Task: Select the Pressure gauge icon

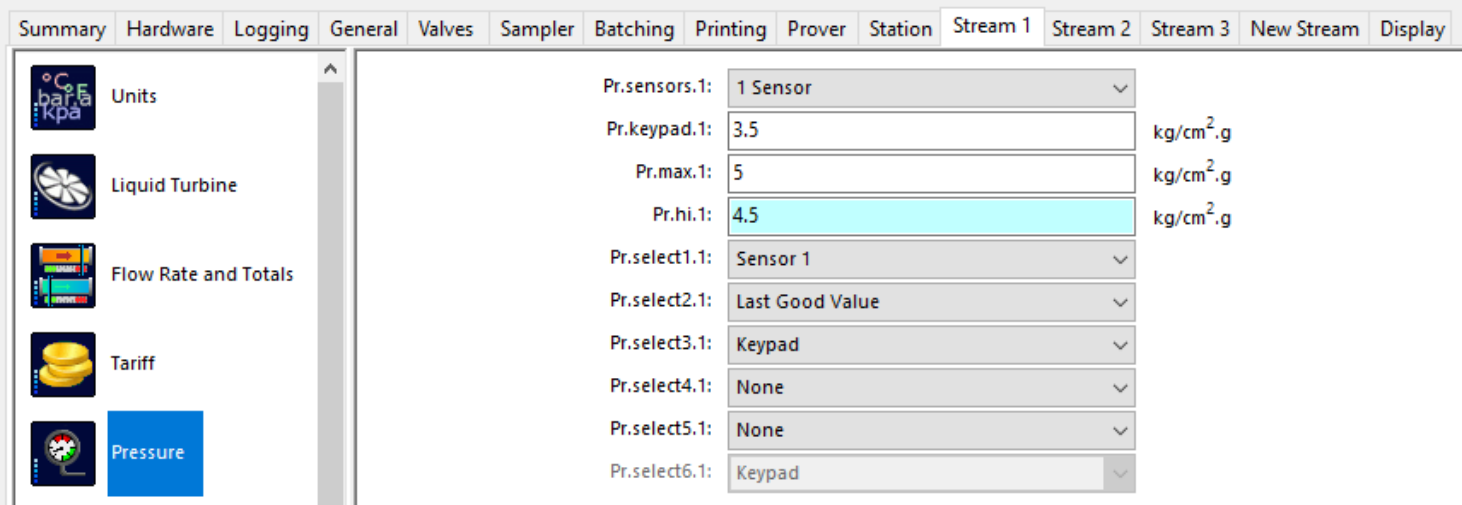Action: coord(63,453)
